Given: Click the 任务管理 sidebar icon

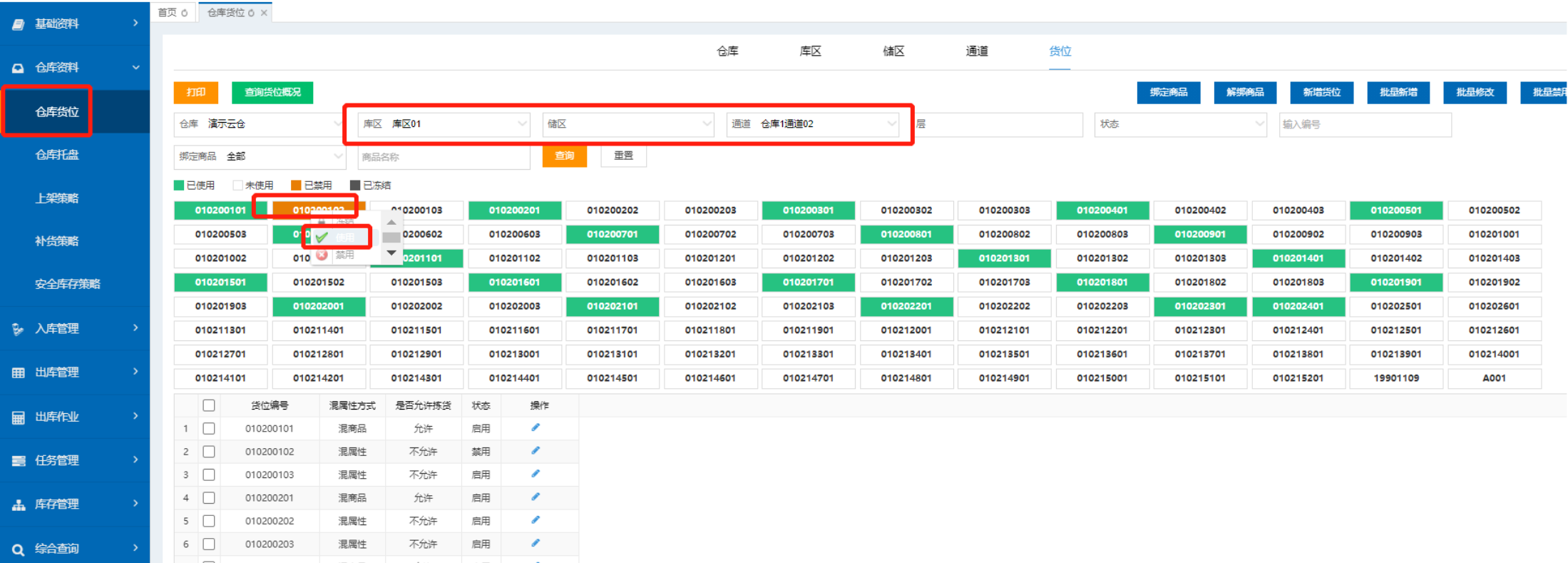Looking at the screenshot, I should (x=19, y=461).
